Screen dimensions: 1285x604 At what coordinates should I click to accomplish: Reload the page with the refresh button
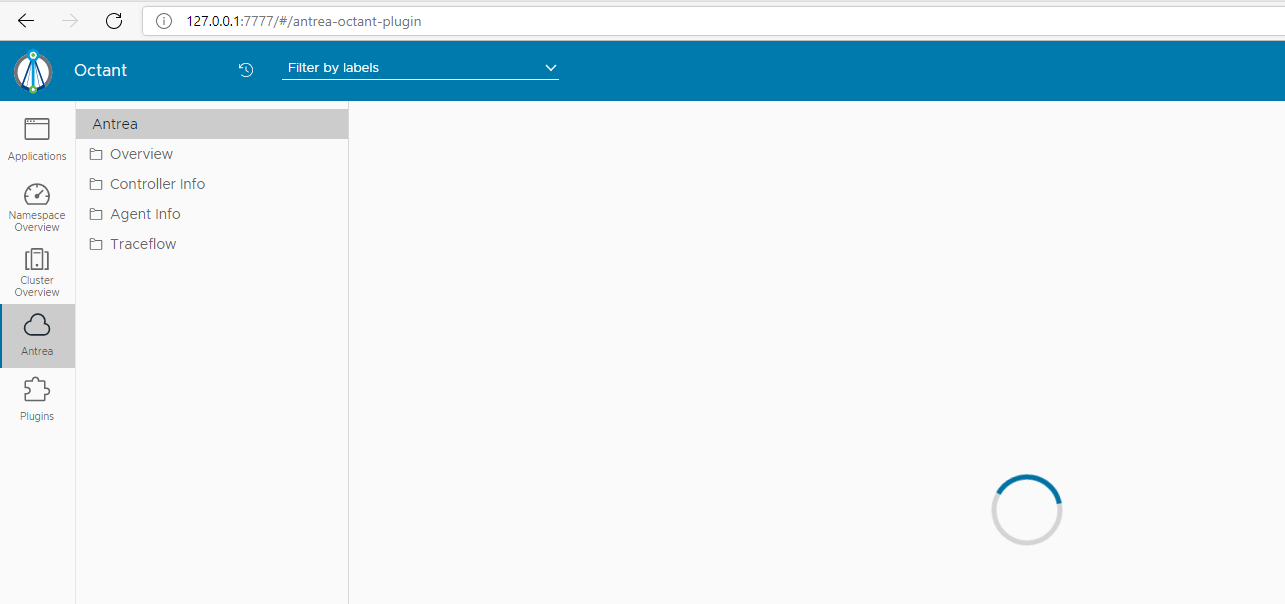tap(113, 20)
